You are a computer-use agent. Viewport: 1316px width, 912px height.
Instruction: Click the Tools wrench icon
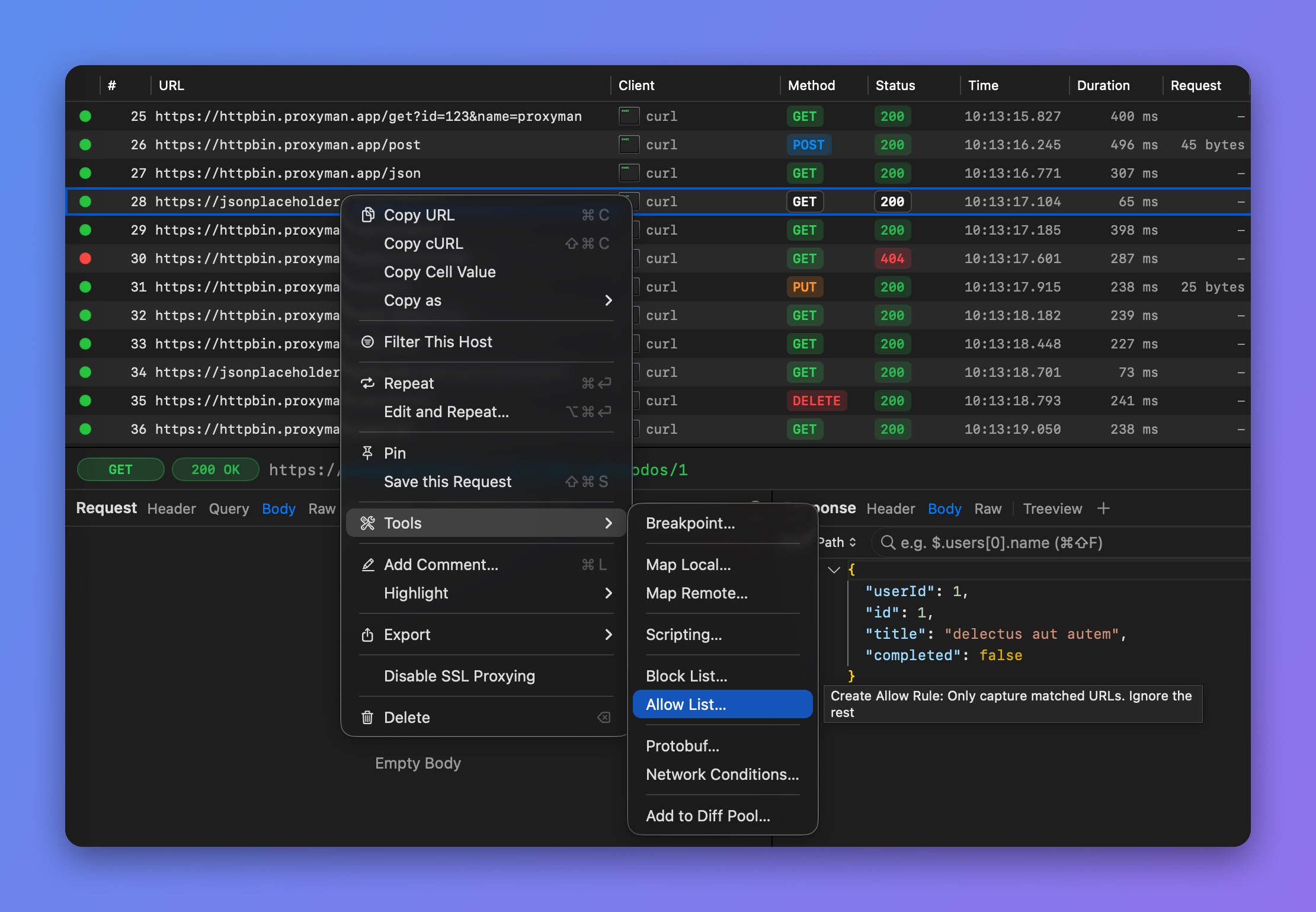click(x=368, y=523)
